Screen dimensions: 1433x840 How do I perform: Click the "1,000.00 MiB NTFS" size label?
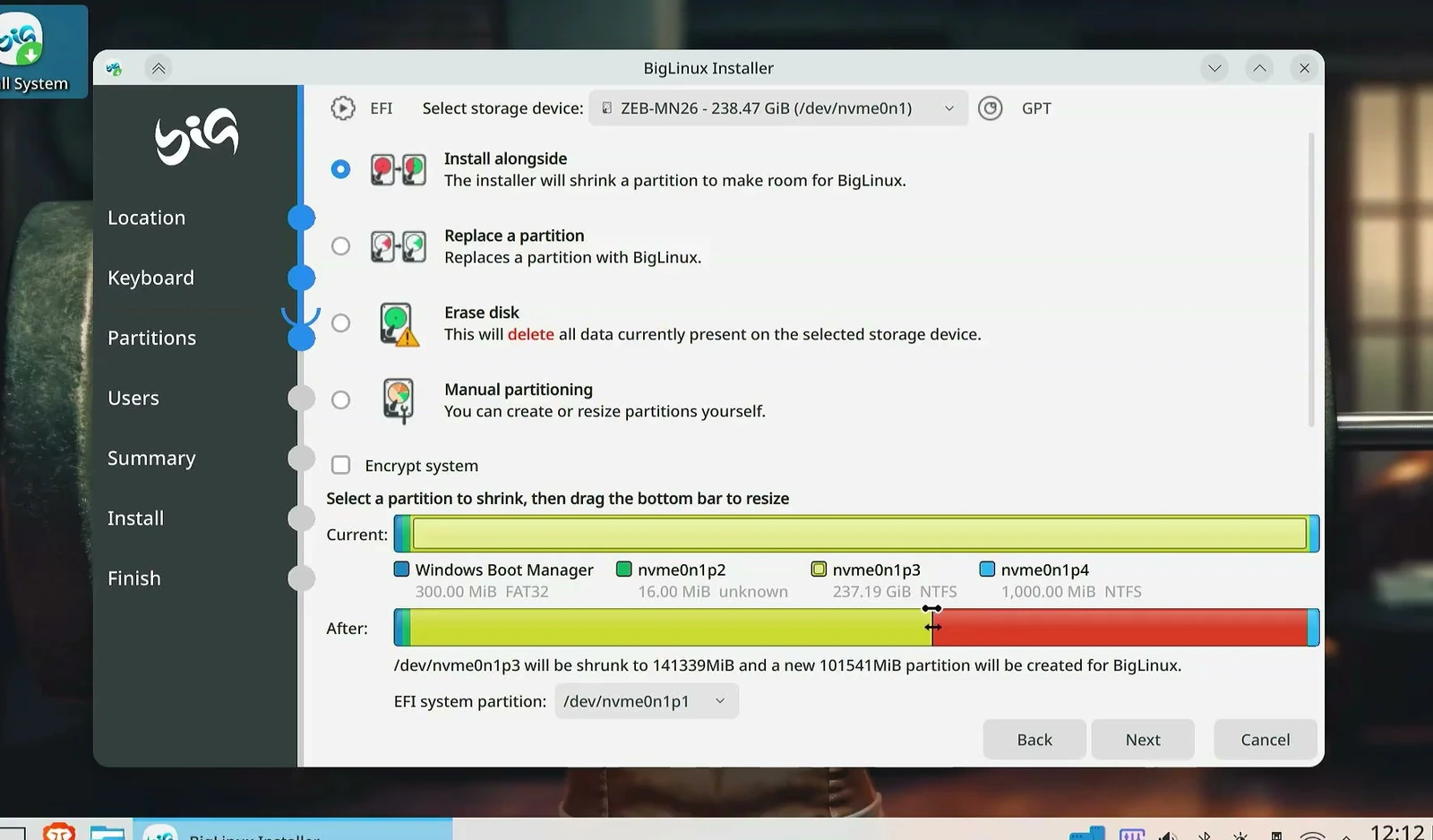click(x=1071, y=592)
